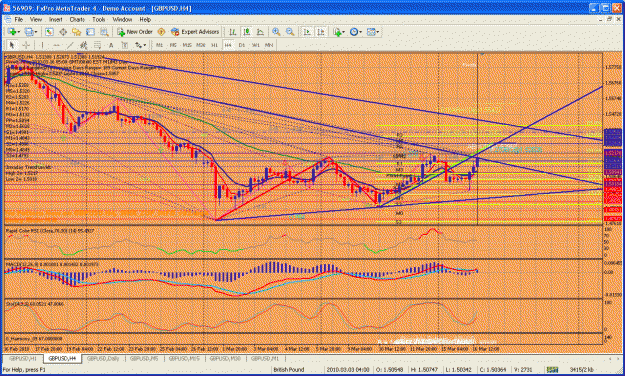Viewport: 625px width, 376px height.
Task: Select the Equidistant Channel tool
Action: pos(83,45)
